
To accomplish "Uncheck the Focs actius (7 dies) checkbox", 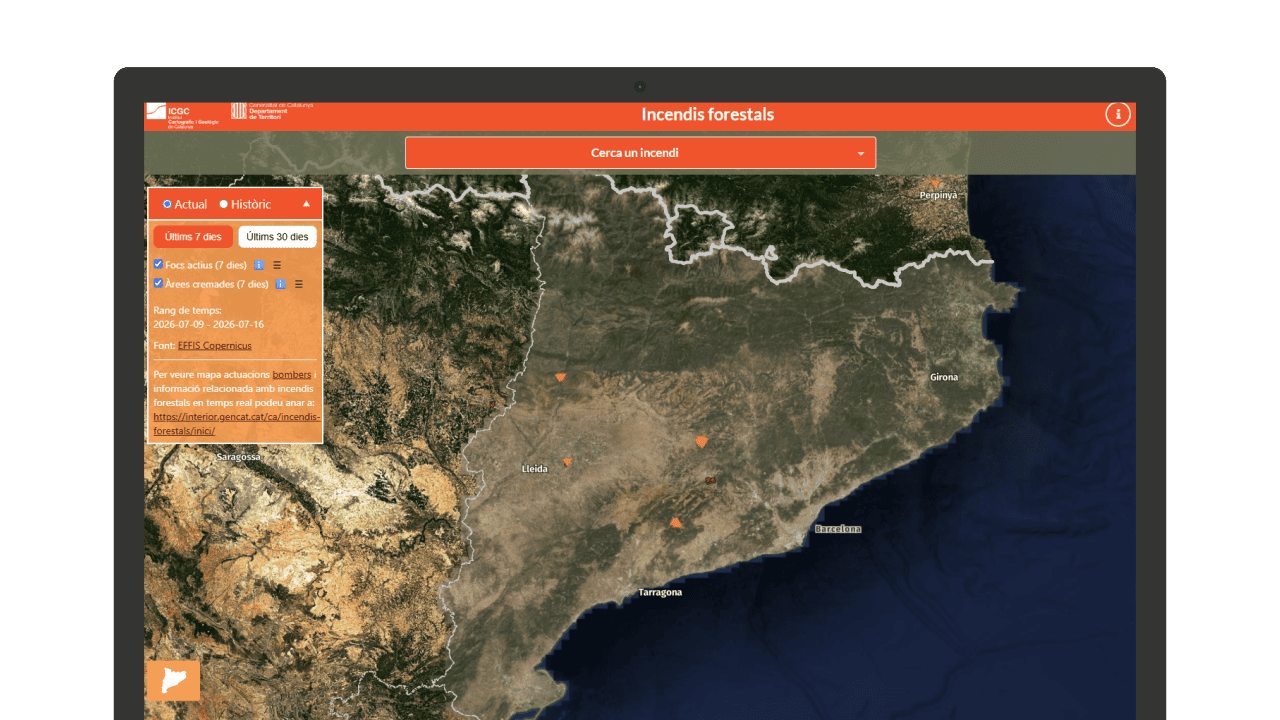I will (x=158, y=264).
